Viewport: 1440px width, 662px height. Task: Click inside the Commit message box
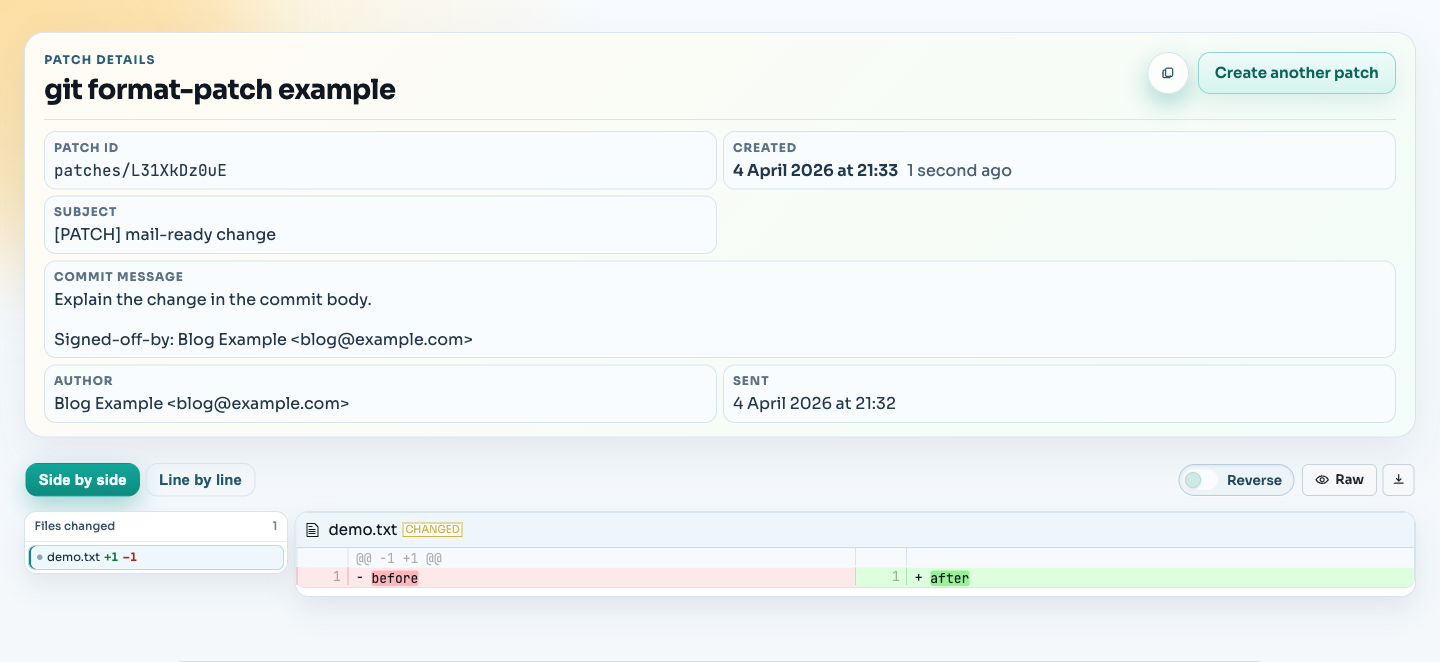(720, 309)
